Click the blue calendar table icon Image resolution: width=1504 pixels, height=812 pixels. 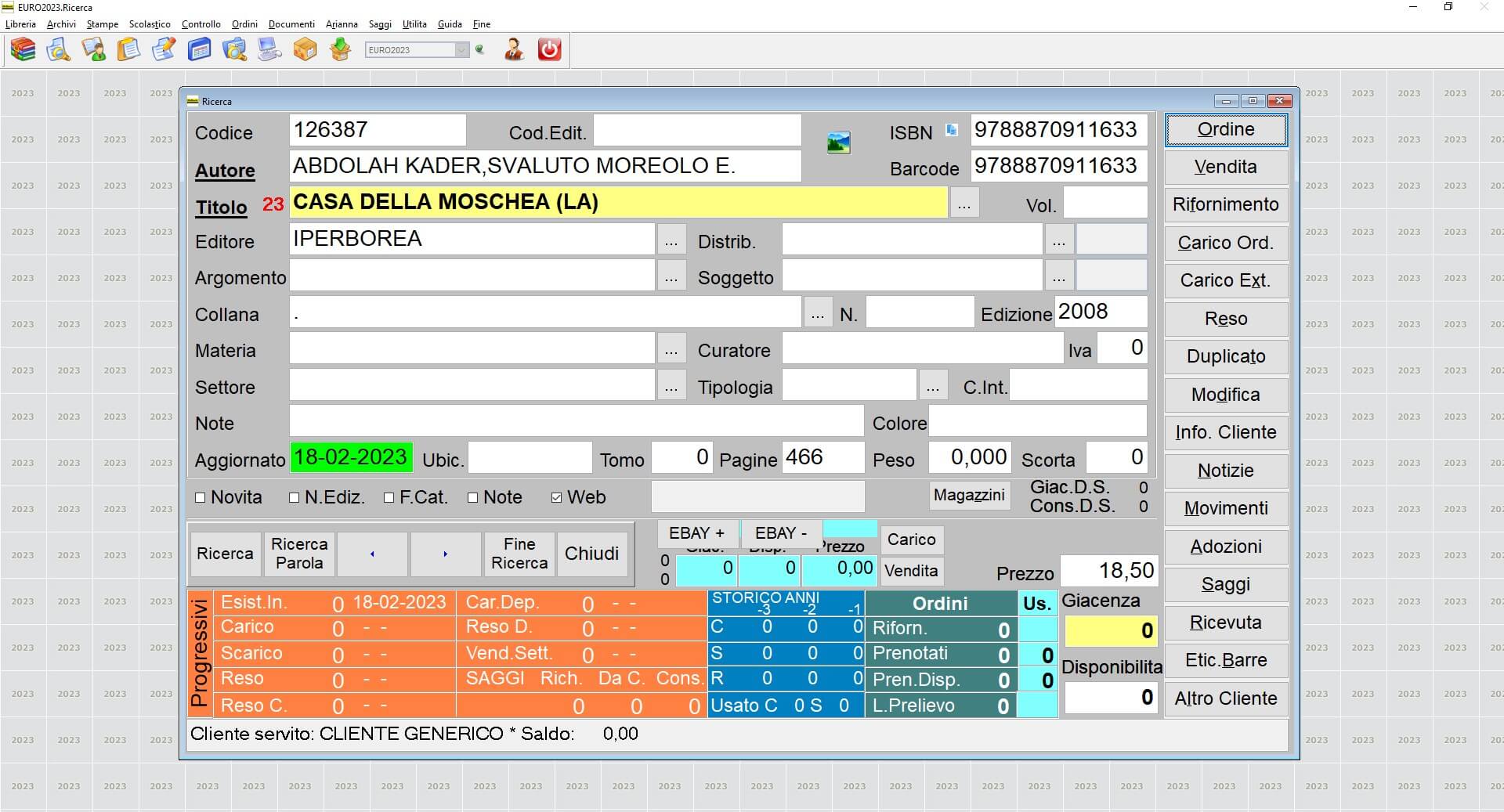pyautogui.click(x=199, y=49)
